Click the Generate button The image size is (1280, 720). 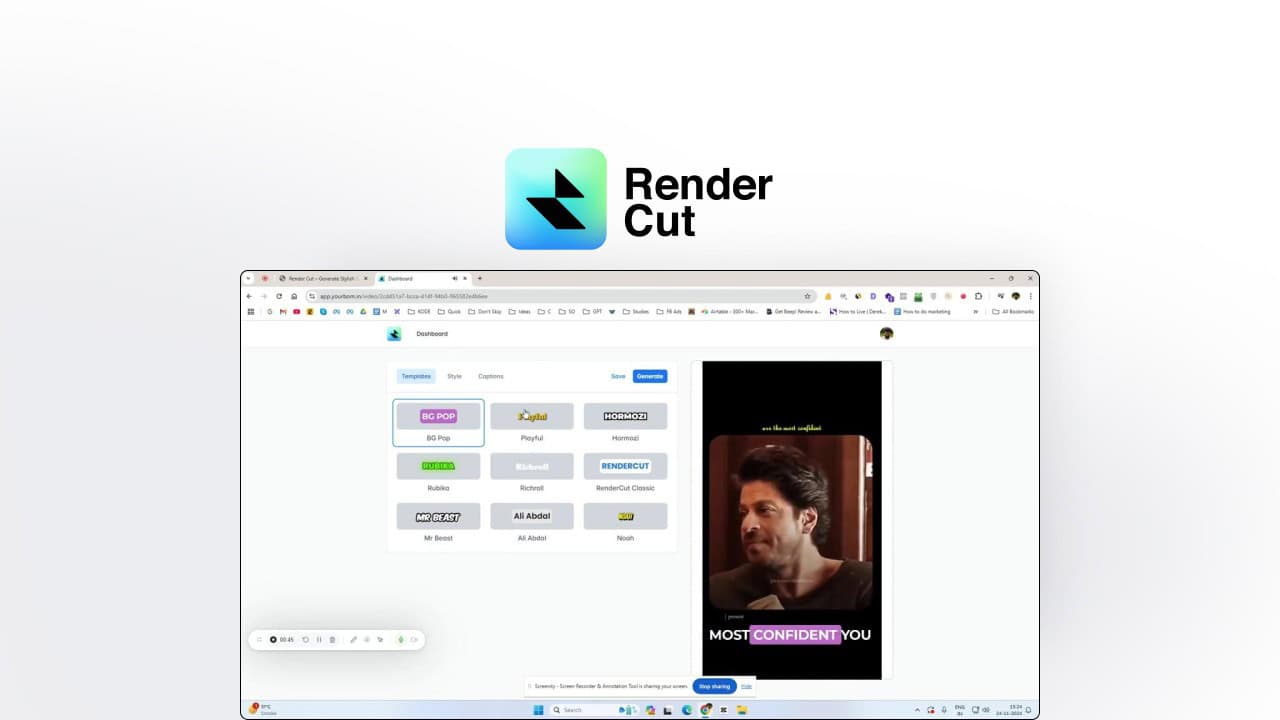650,376
